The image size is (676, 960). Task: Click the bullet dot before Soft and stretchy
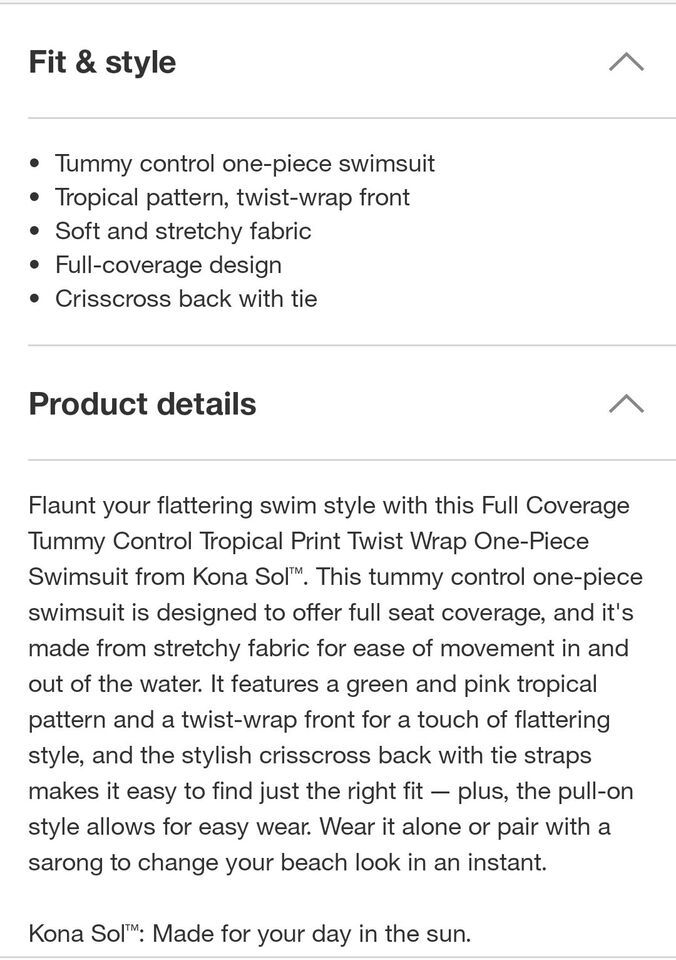(x=36, y=231)
